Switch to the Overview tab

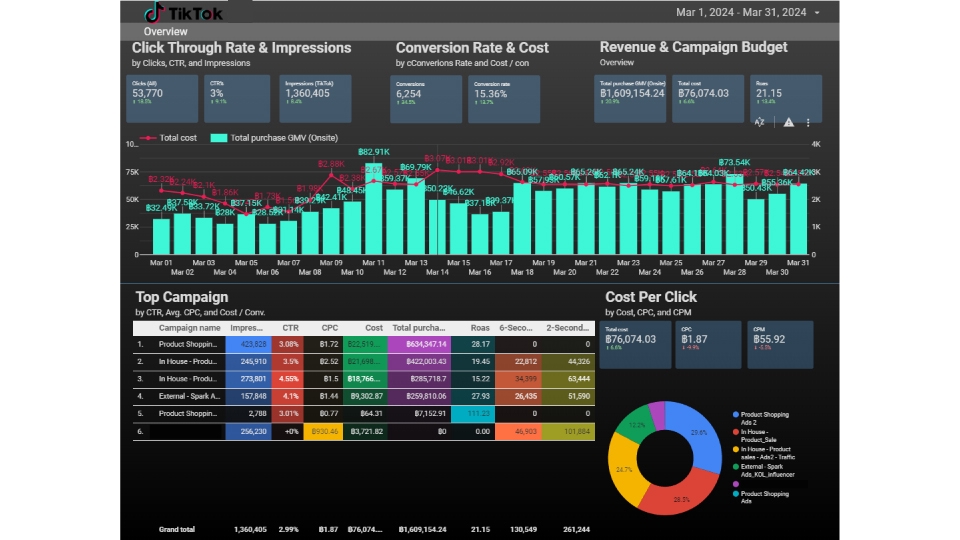click(165, 31)
